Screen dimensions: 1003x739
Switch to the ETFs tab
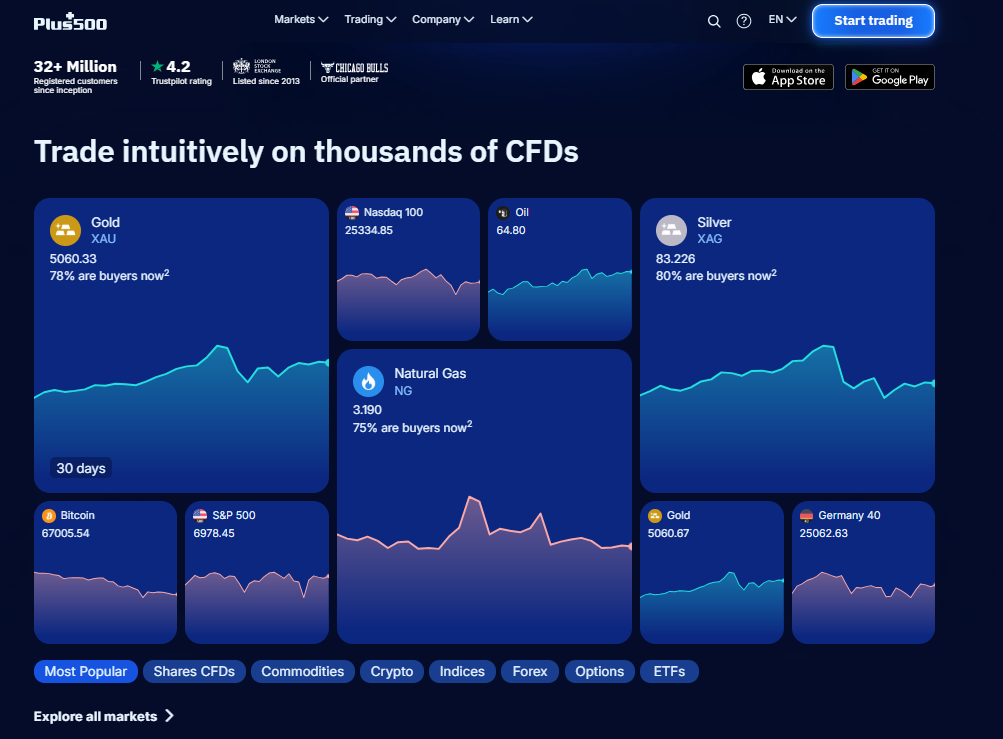click(669, 671)
